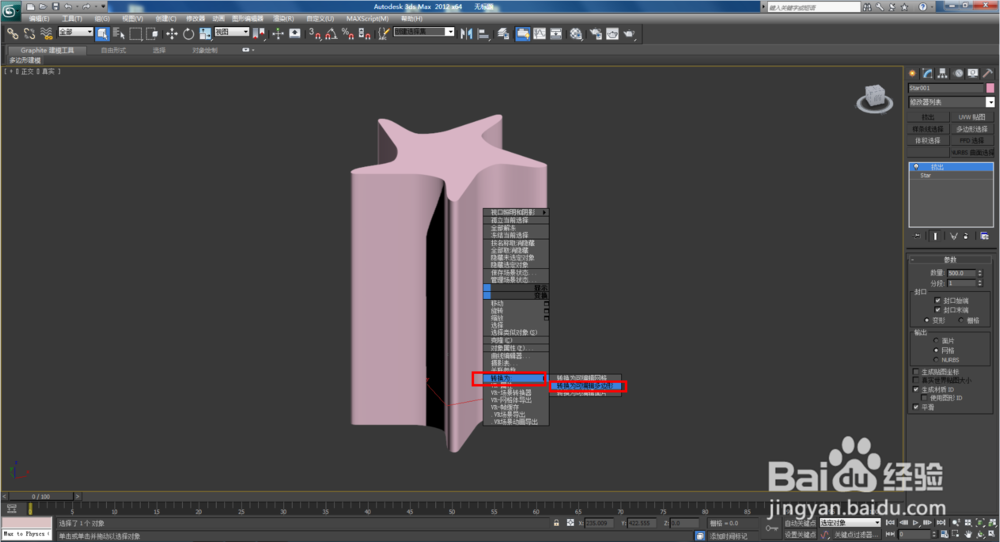Toggle the light bulb on 挤出 modifier
Image resolution: width=1000 pixels, height=542 pixels.
(916, 167)
